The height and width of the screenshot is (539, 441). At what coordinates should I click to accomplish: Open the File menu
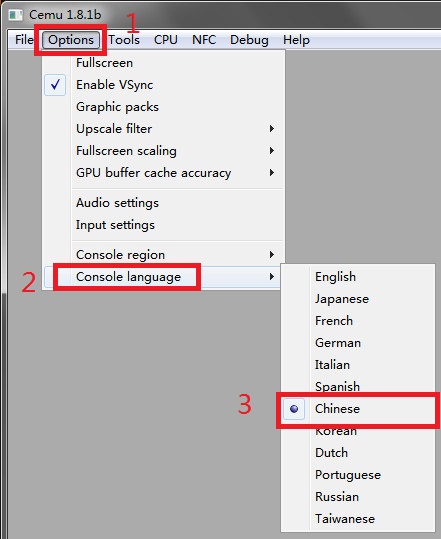click(x=24, y=40)
